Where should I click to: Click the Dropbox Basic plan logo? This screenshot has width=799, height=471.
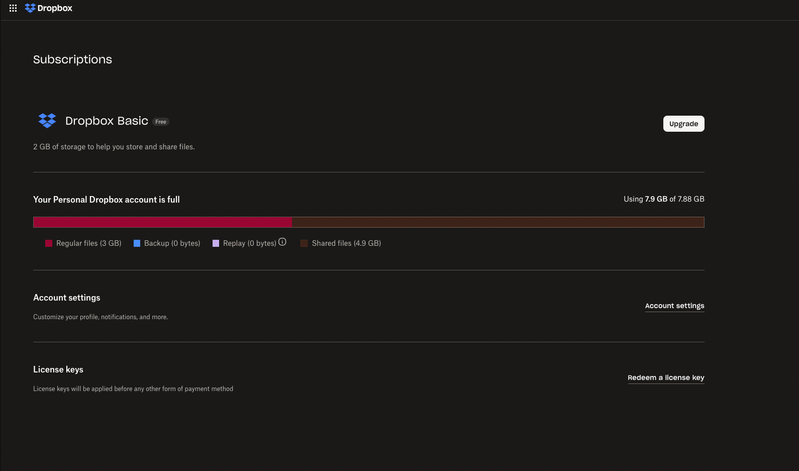[47, 121]
